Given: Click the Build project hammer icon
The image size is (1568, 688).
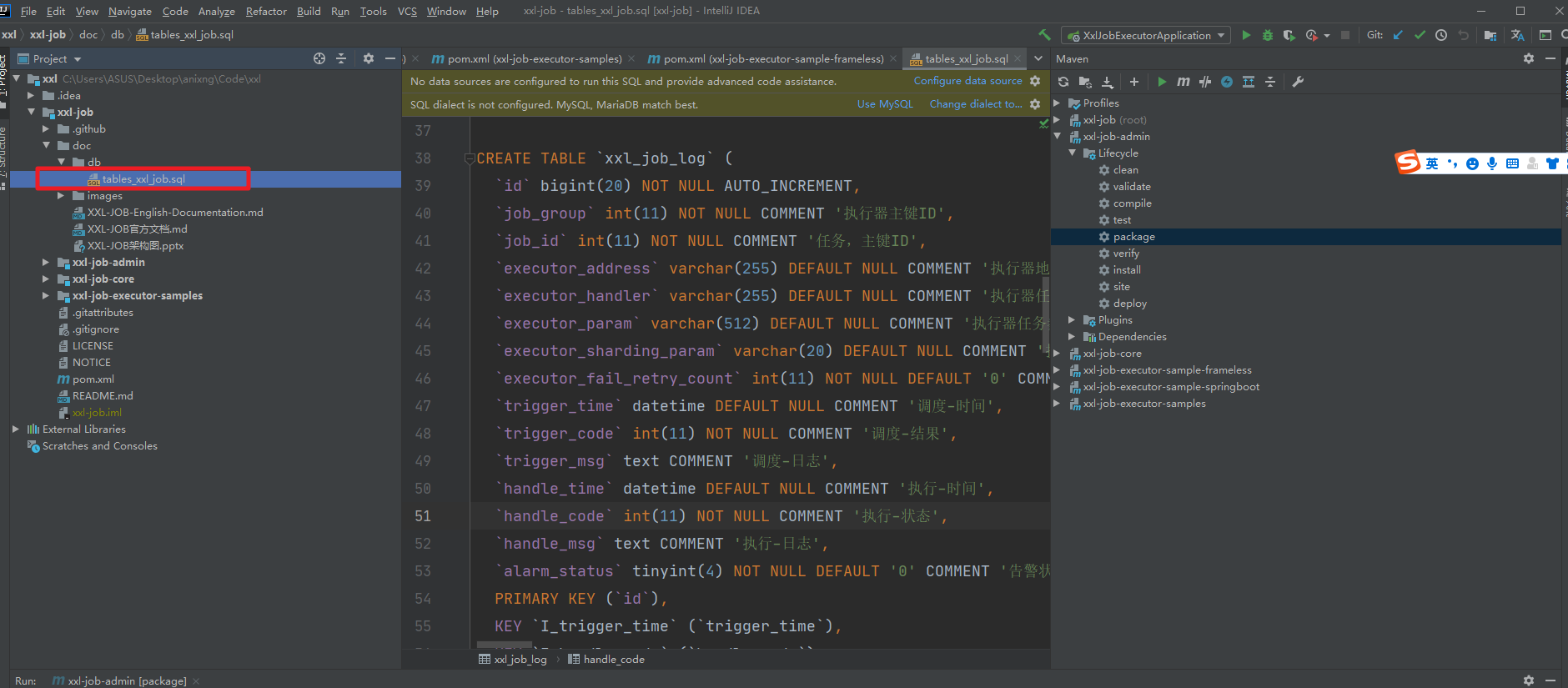Looking at the screenshot, I should [1044, 35].
